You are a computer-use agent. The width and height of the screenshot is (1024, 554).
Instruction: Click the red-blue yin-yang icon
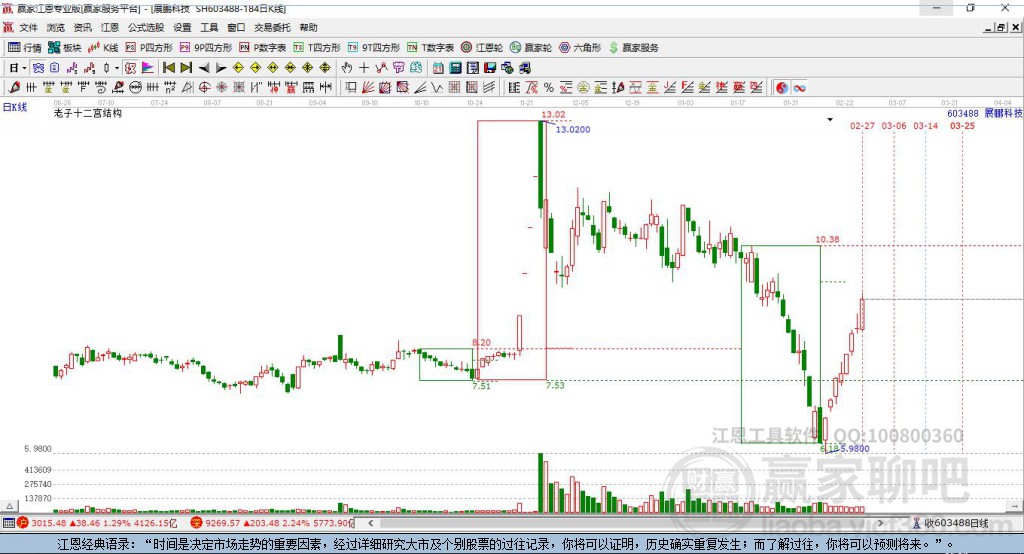coord(782,88)
